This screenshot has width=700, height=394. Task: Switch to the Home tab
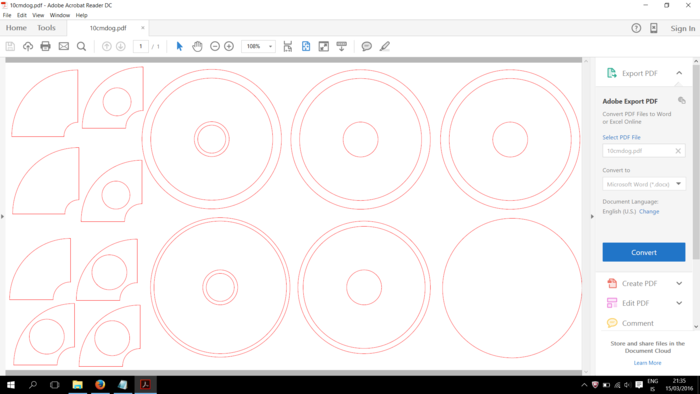coord(16,28)
